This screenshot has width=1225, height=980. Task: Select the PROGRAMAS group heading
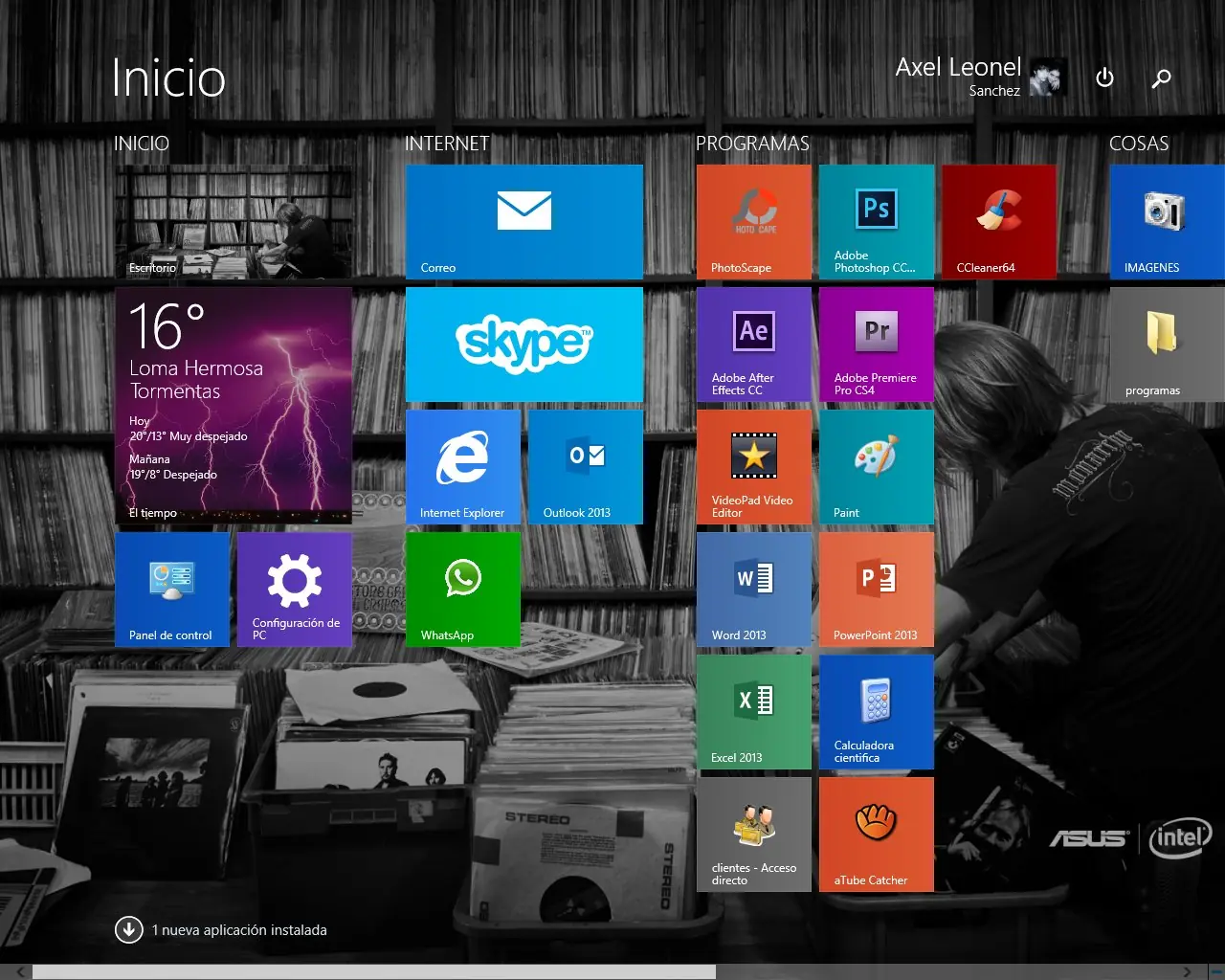point(752,144)
